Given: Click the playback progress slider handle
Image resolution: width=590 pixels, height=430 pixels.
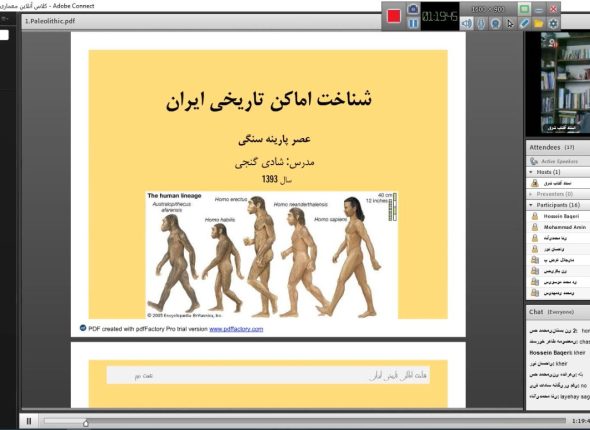Looking at the screenshot, I should pos(86,423).
